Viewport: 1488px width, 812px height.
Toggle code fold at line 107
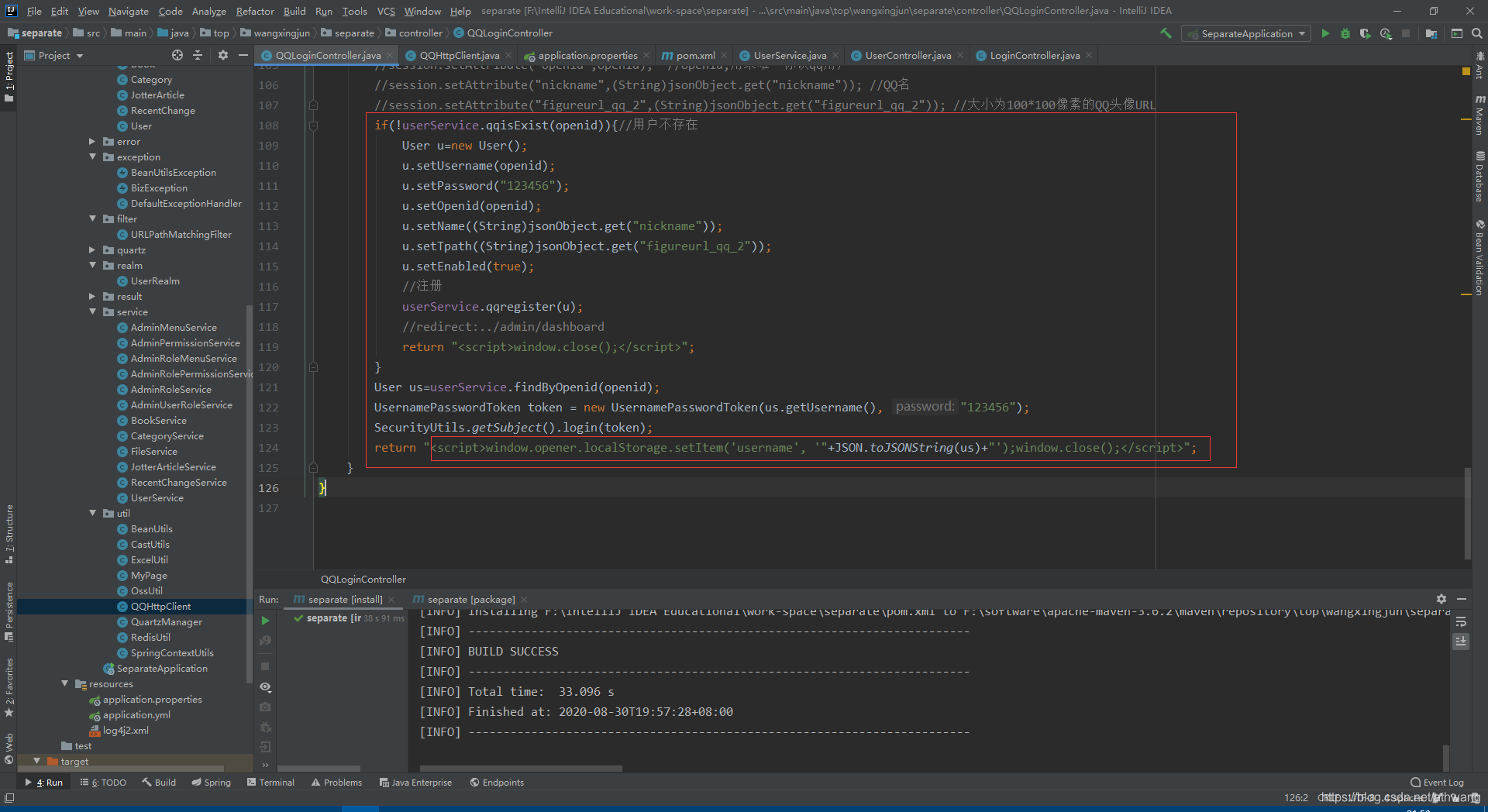click(313, 105)
